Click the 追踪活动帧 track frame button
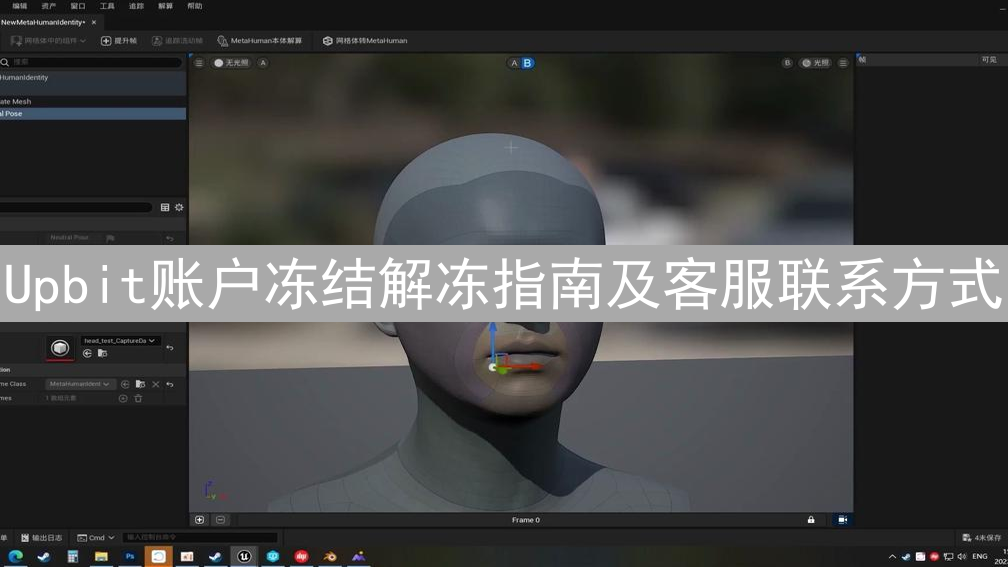 [177, 40]
